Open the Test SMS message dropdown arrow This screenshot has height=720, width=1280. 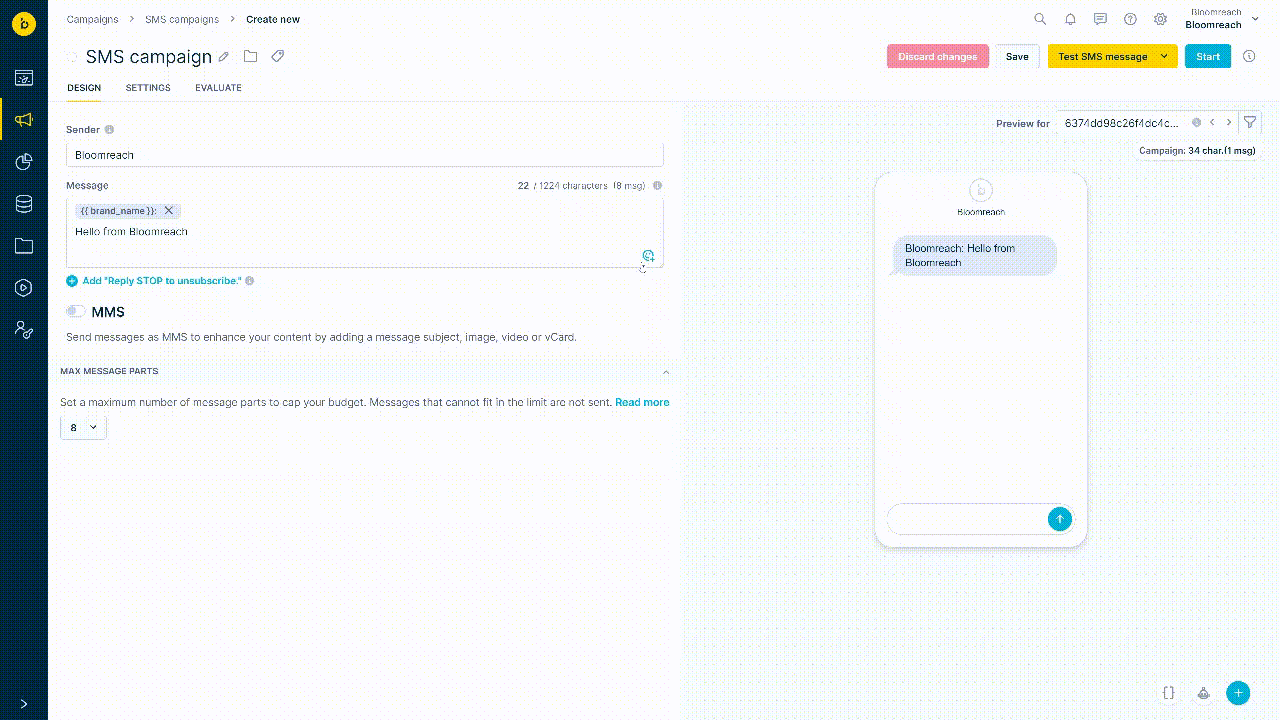(x=1165, y=56)
